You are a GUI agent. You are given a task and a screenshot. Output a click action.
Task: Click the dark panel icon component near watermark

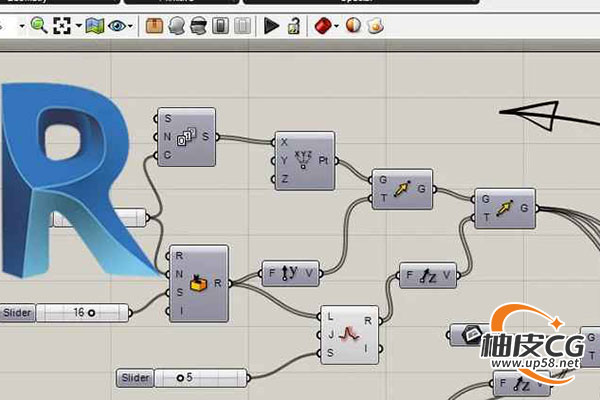(471, 335)
